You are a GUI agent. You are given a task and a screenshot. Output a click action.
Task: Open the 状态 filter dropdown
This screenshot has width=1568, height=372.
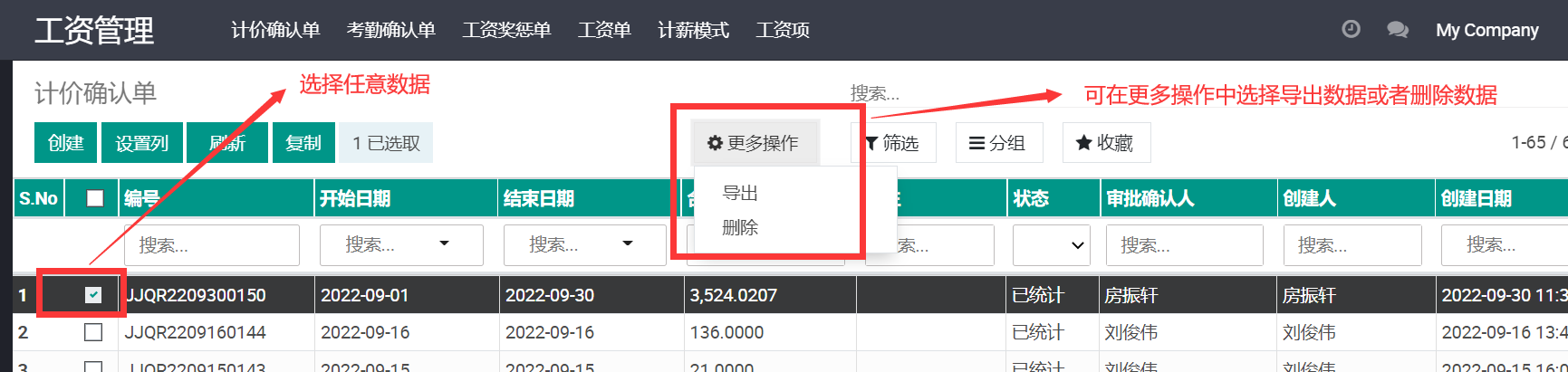(x=1052, y=245)
